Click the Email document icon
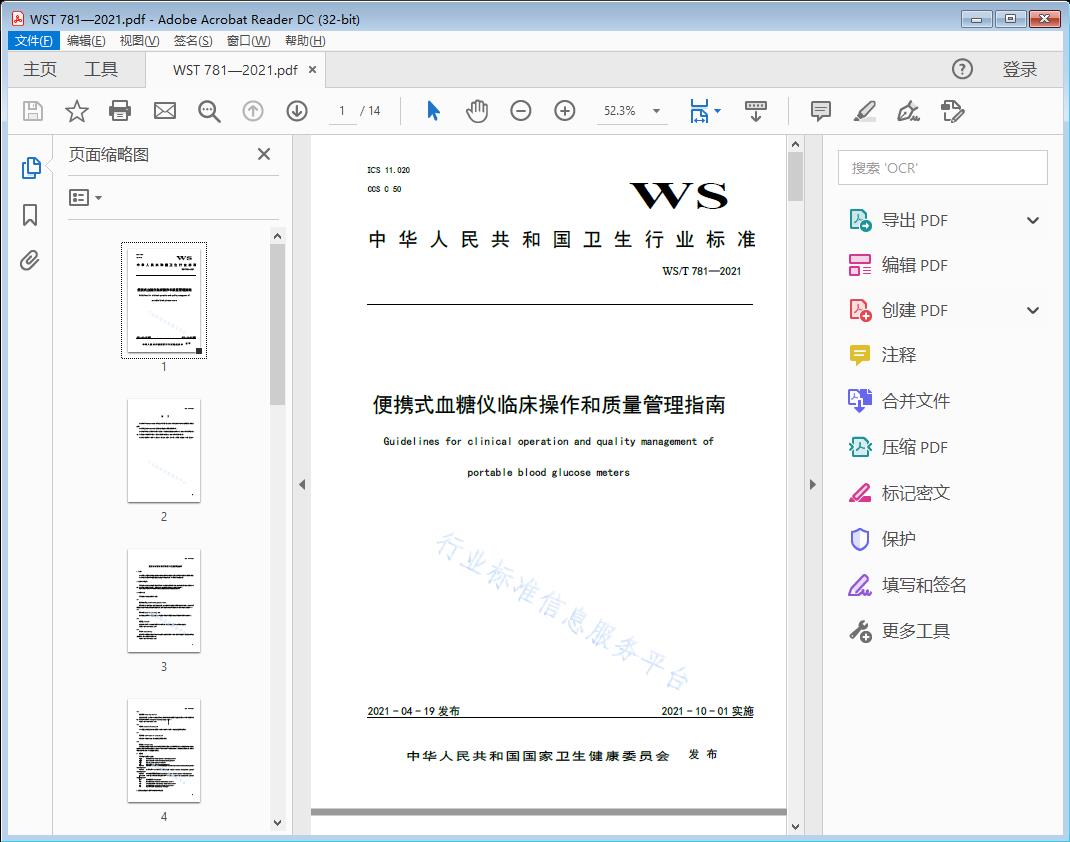Image resolution: width=1070 pixels, height=842 pixels. pyautogui.click(x=164, y=111)
